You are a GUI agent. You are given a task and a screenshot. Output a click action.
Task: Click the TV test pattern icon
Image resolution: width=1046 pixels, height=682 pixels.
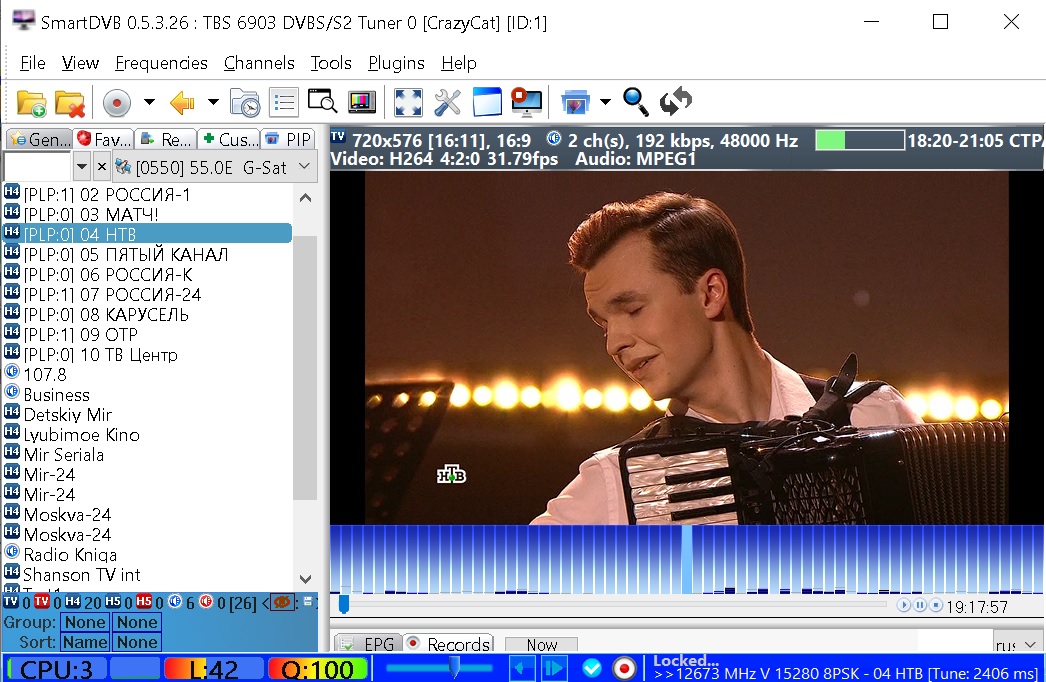tap(362, 103)
